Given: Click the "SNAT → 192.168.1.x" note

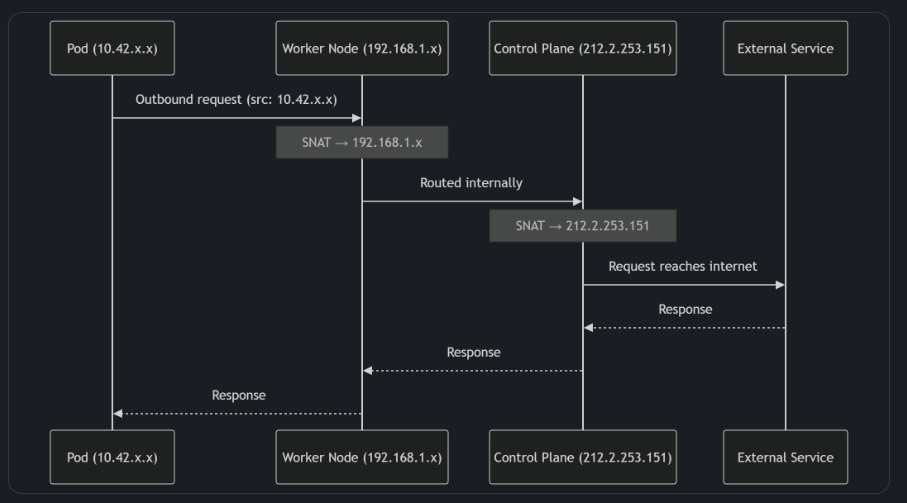Looking at the screenshot, I should pyautogui.click(x=362, y=142).
